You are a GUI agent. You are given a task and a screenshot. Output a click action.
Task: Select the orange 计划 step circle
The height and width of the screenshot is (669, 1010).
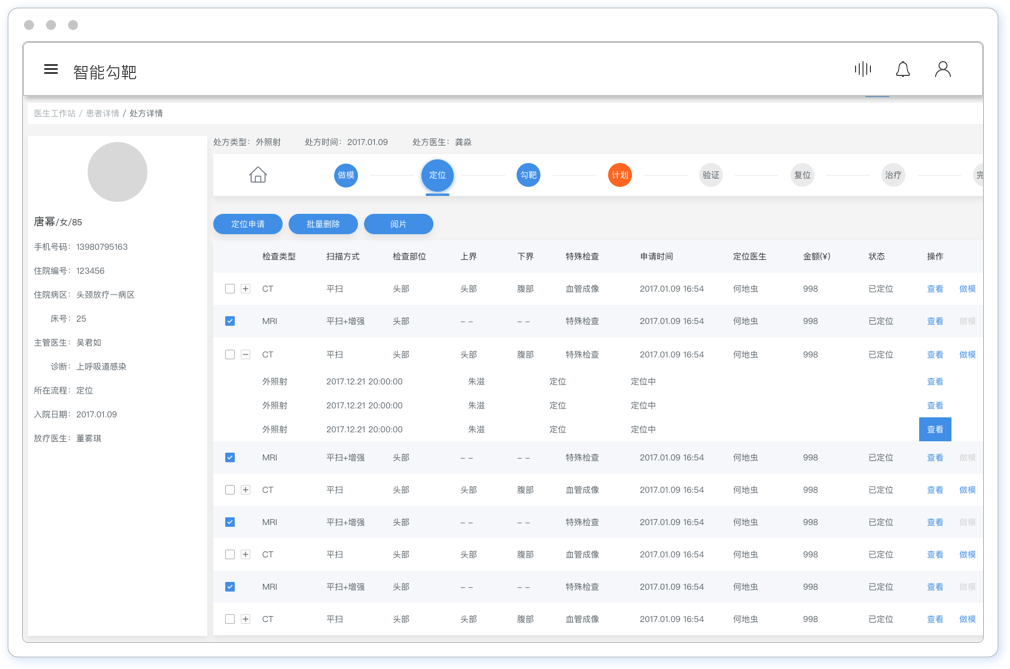(620, 175)
